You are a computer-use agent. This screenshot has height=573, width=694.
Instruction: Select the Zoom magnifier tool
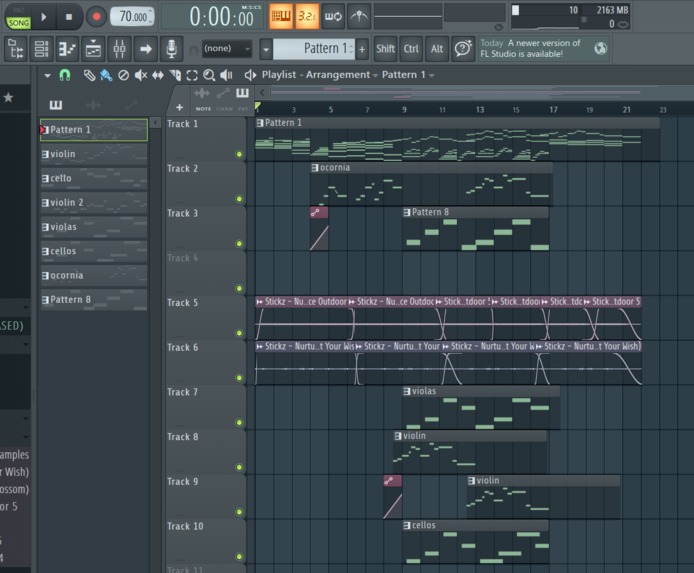click(x=209, y=75)
